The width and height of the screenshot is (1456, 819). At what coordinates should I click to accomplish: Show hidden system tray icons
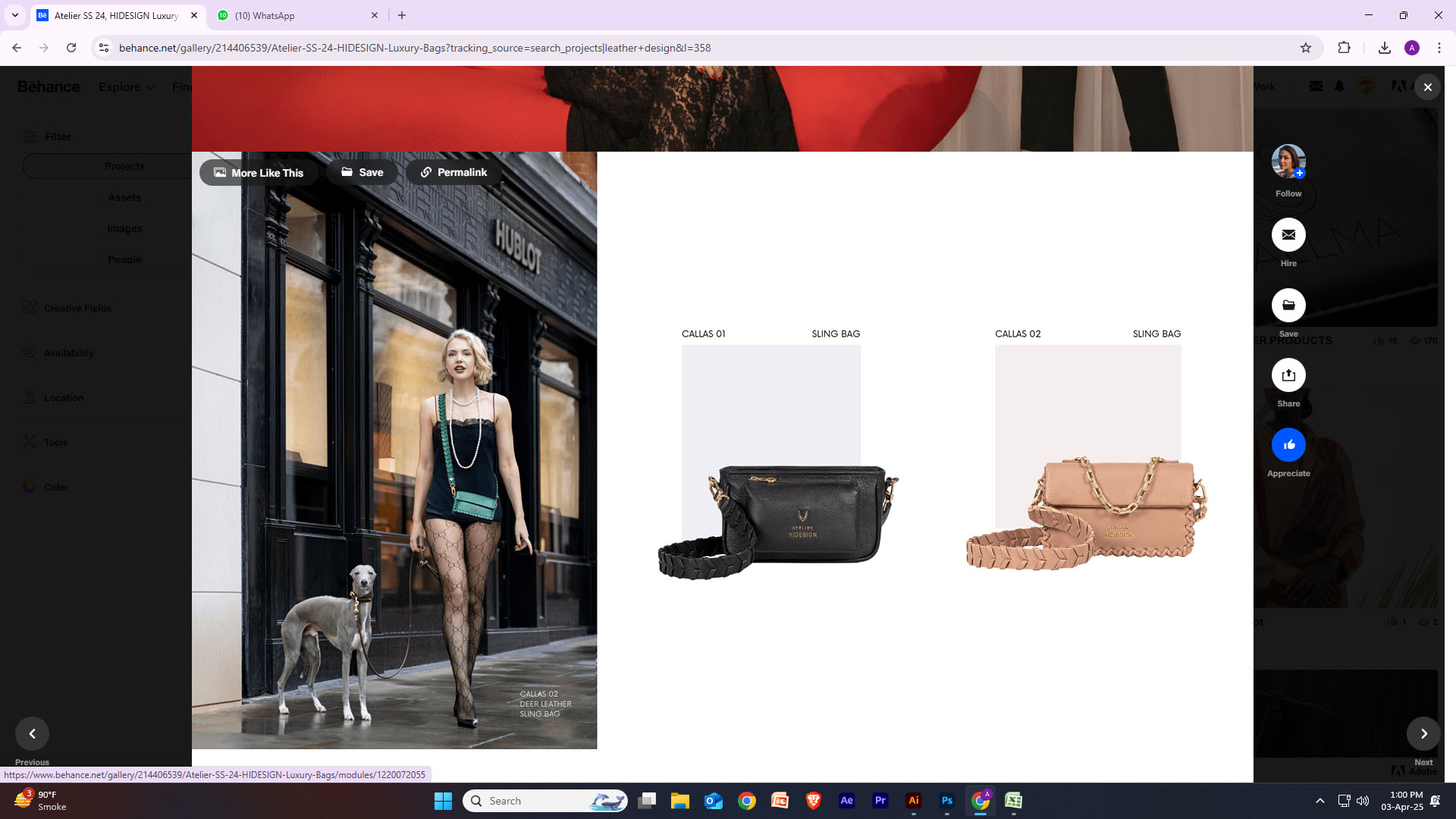pyautogui.click(x=1319, y=801)
